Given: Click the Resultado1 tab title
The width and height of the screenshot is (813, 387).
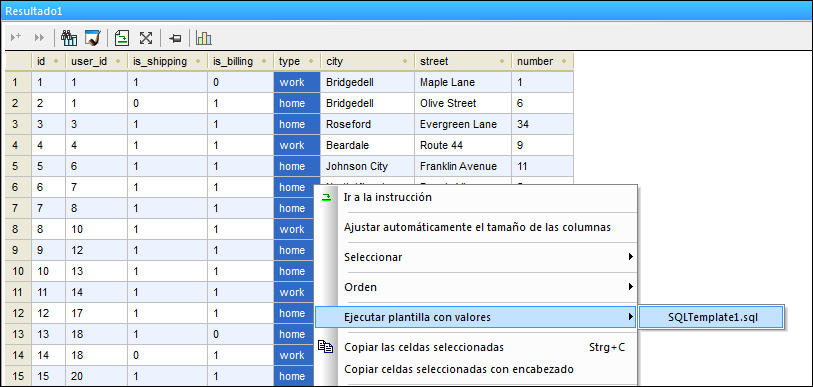Looking at the screenshot, I should [x=34, y=11].
